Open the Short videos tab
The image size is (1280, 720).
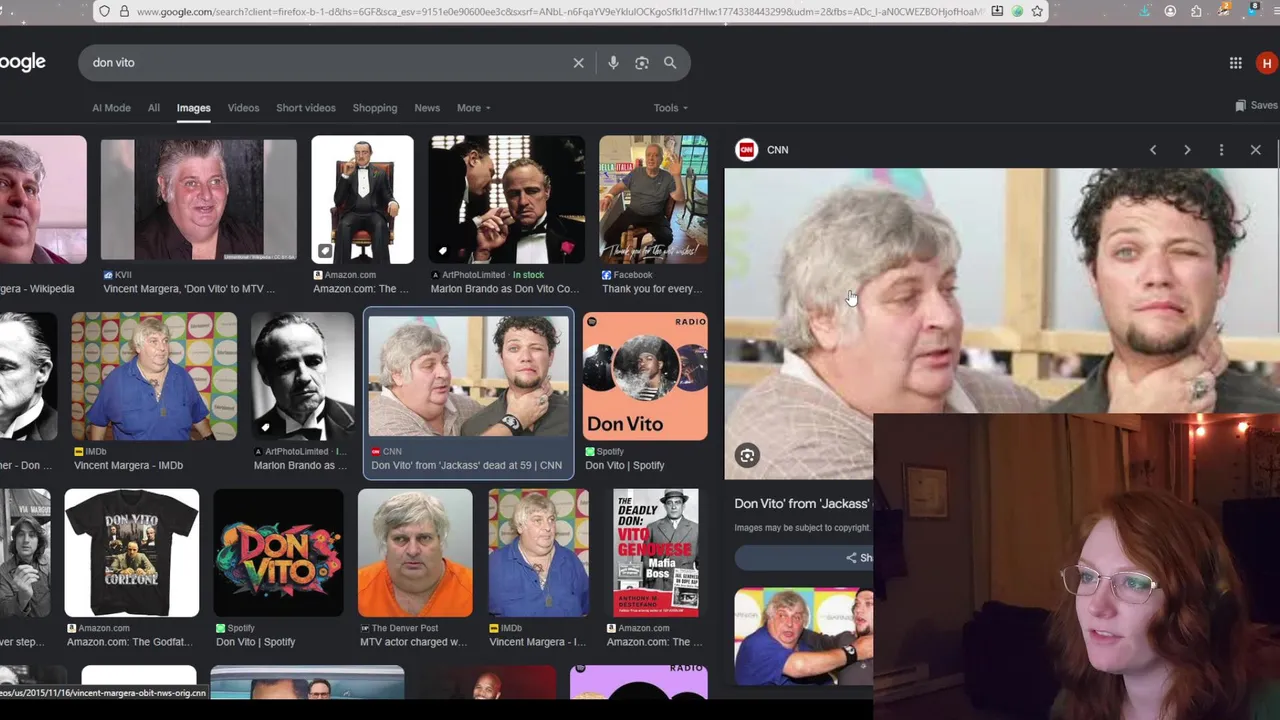[x=306, y=108]
